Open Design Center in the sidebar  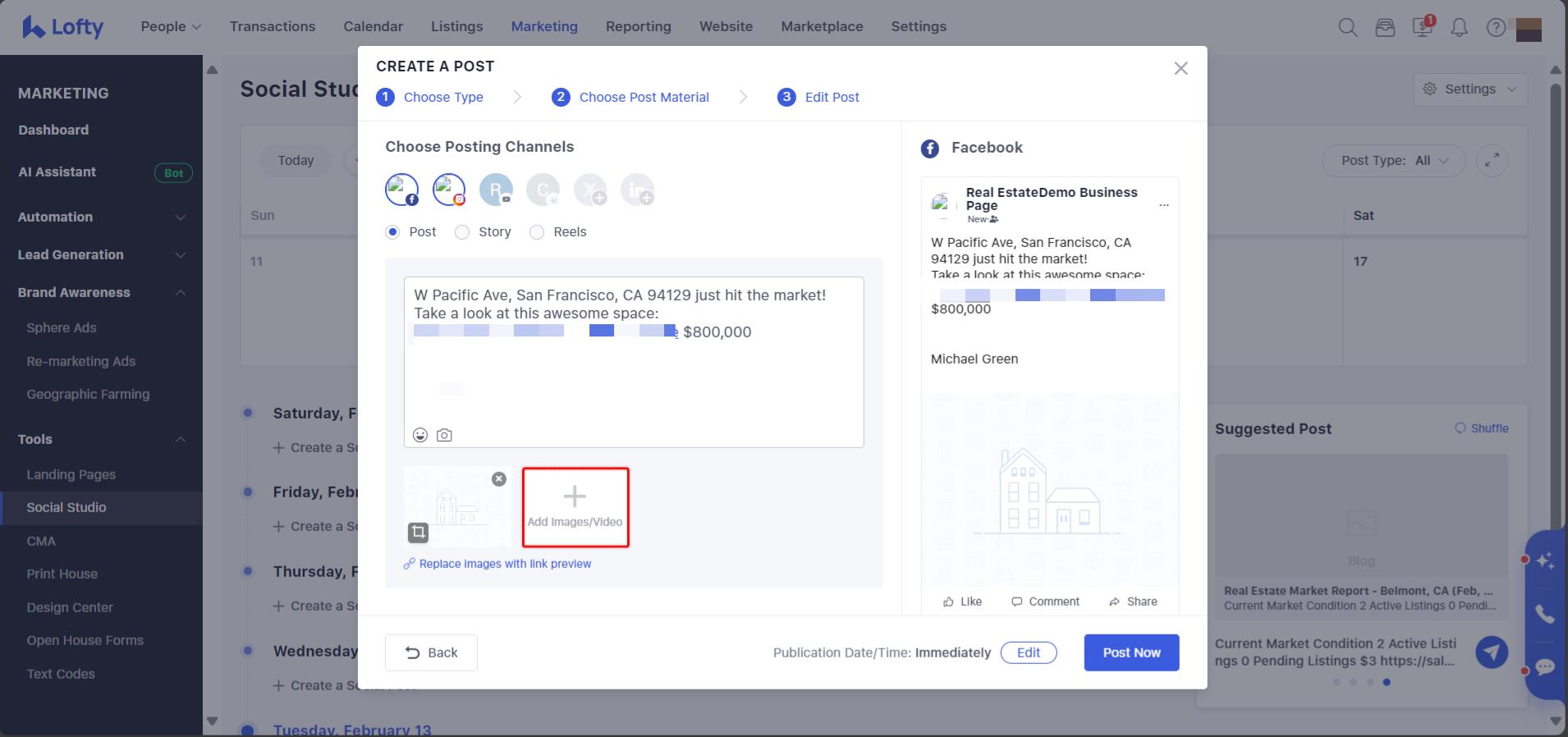click(x=70, y=607)
